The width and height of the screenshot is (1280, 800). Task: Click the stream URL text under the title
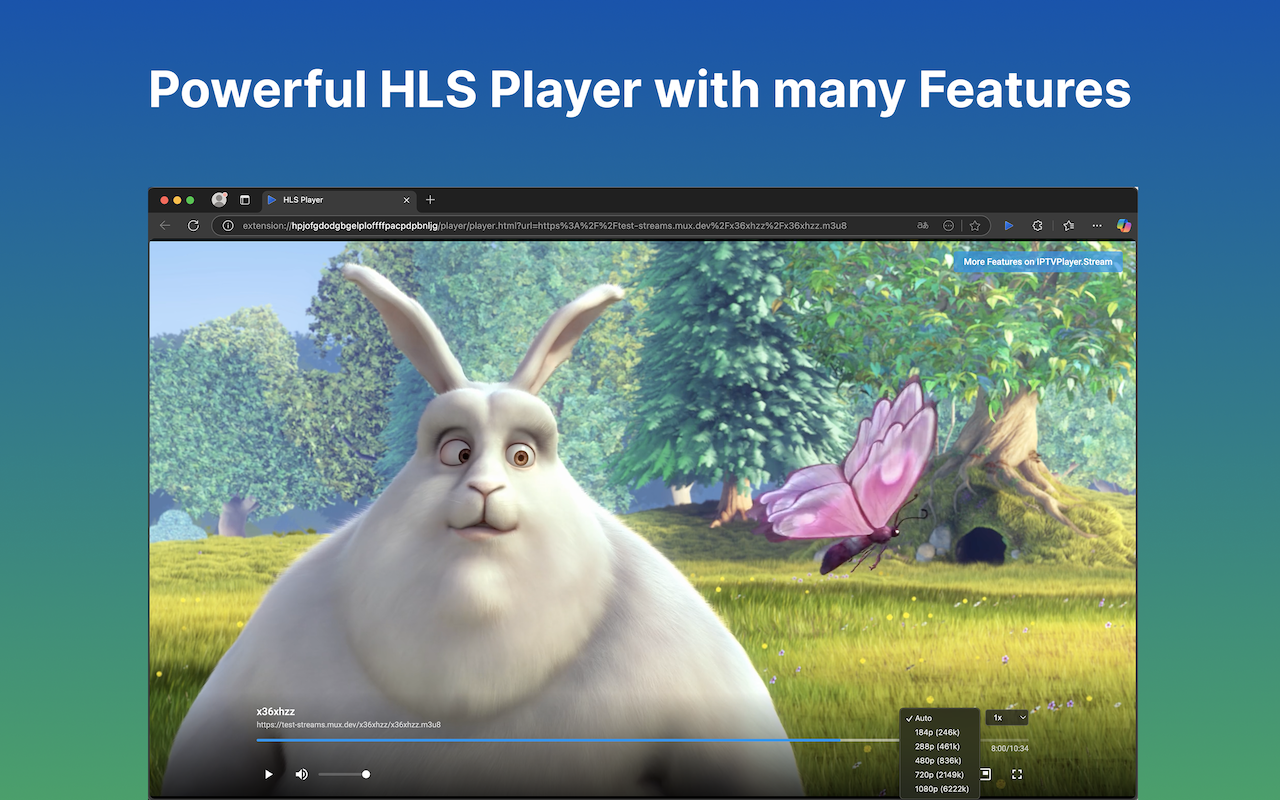pyautogui.click(x=348, y=725)
